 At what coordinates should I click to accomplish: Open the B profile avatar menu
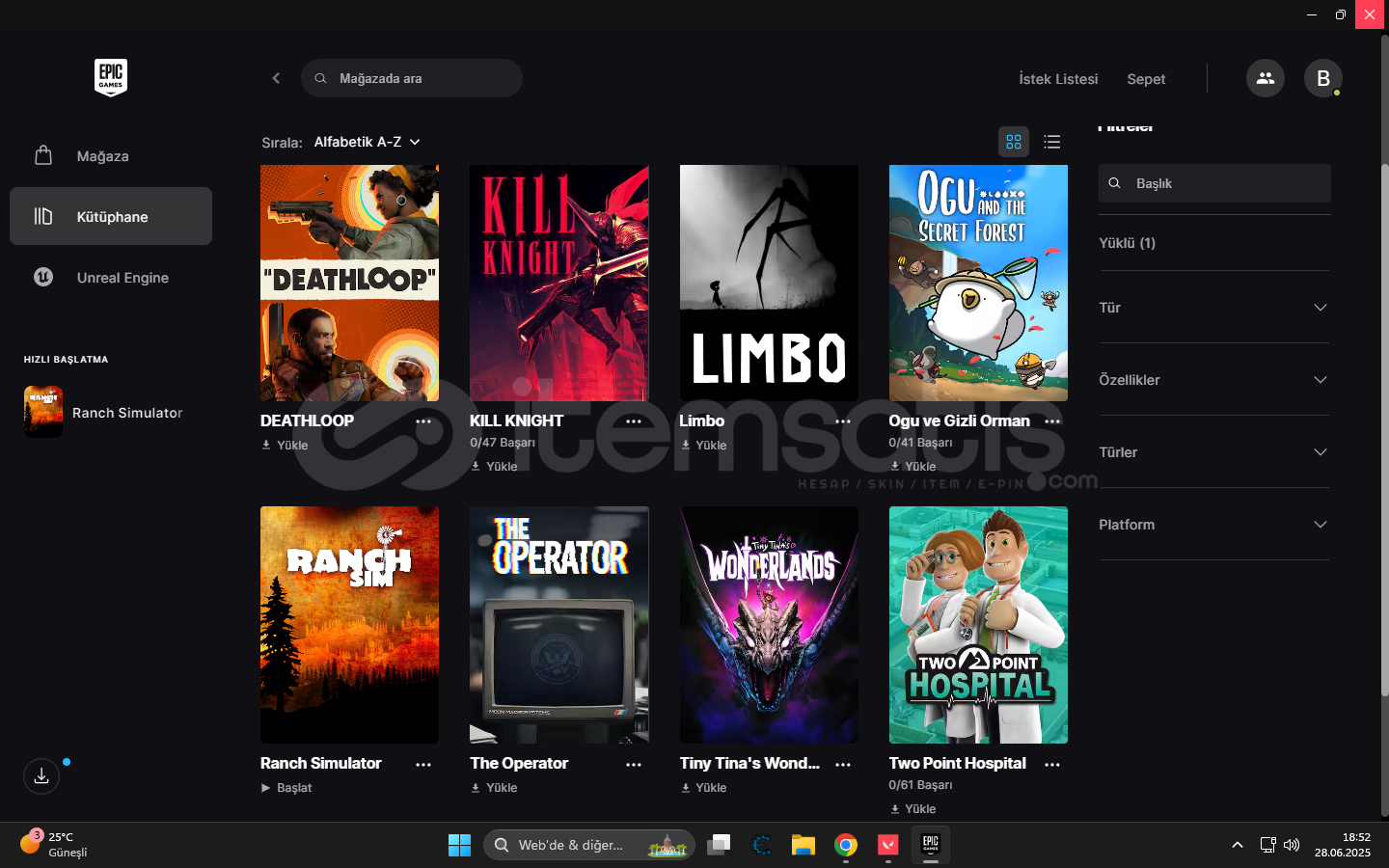[1323, 78]
